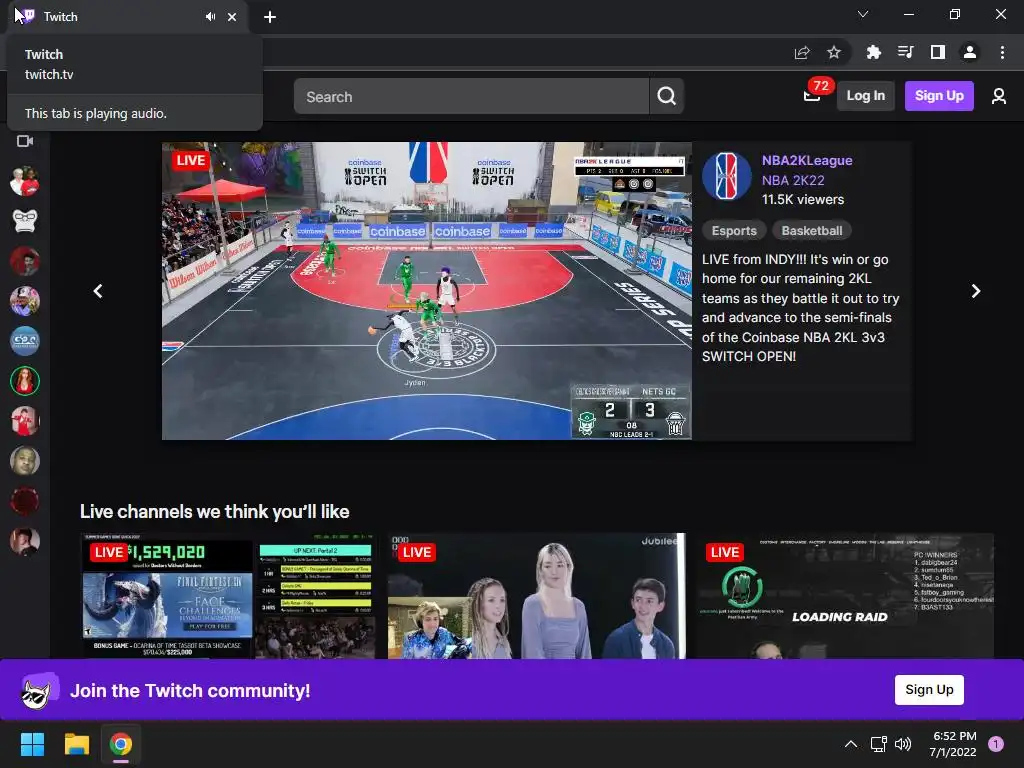Screen dimensions: 1024x768
Task: Click the purple Sign Up header button
Action: [x=939, y=96]
